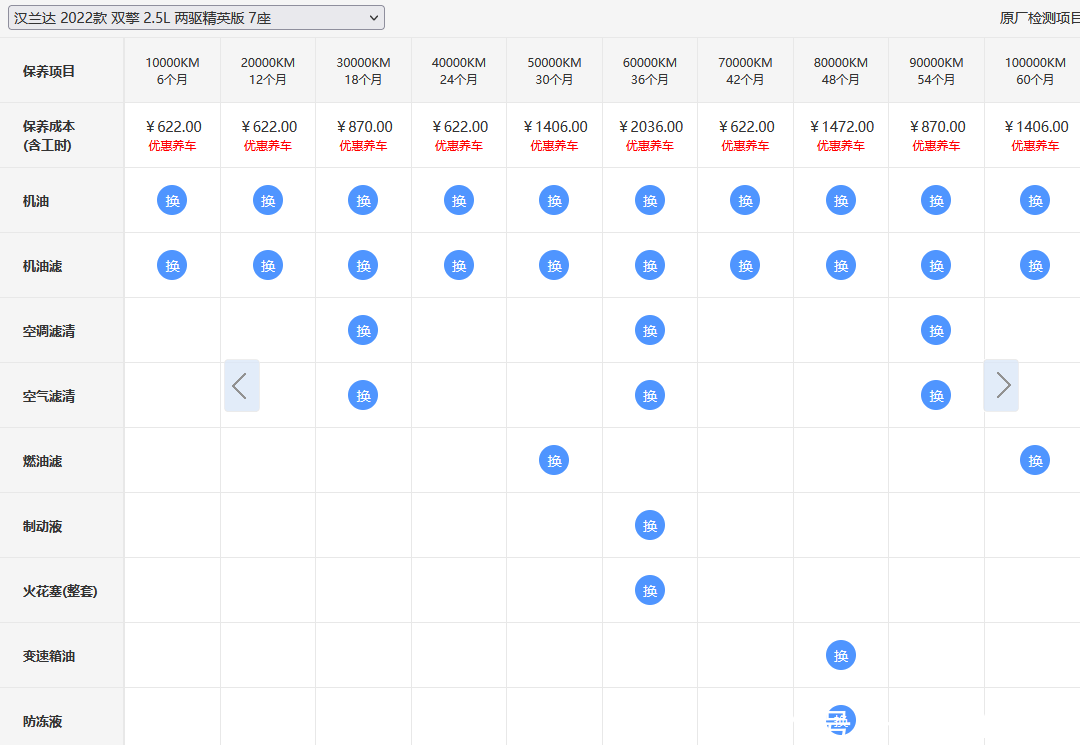
Task: Click 变速箱油 replace icon under 80000KM
Action: point(841,655)
